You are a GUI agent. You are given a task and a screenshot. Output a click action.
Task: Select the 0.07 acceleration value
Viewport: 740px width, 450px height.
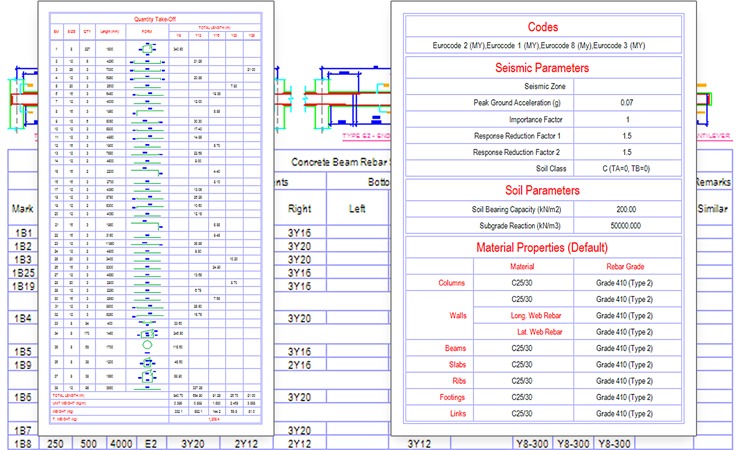pos(627,102)
